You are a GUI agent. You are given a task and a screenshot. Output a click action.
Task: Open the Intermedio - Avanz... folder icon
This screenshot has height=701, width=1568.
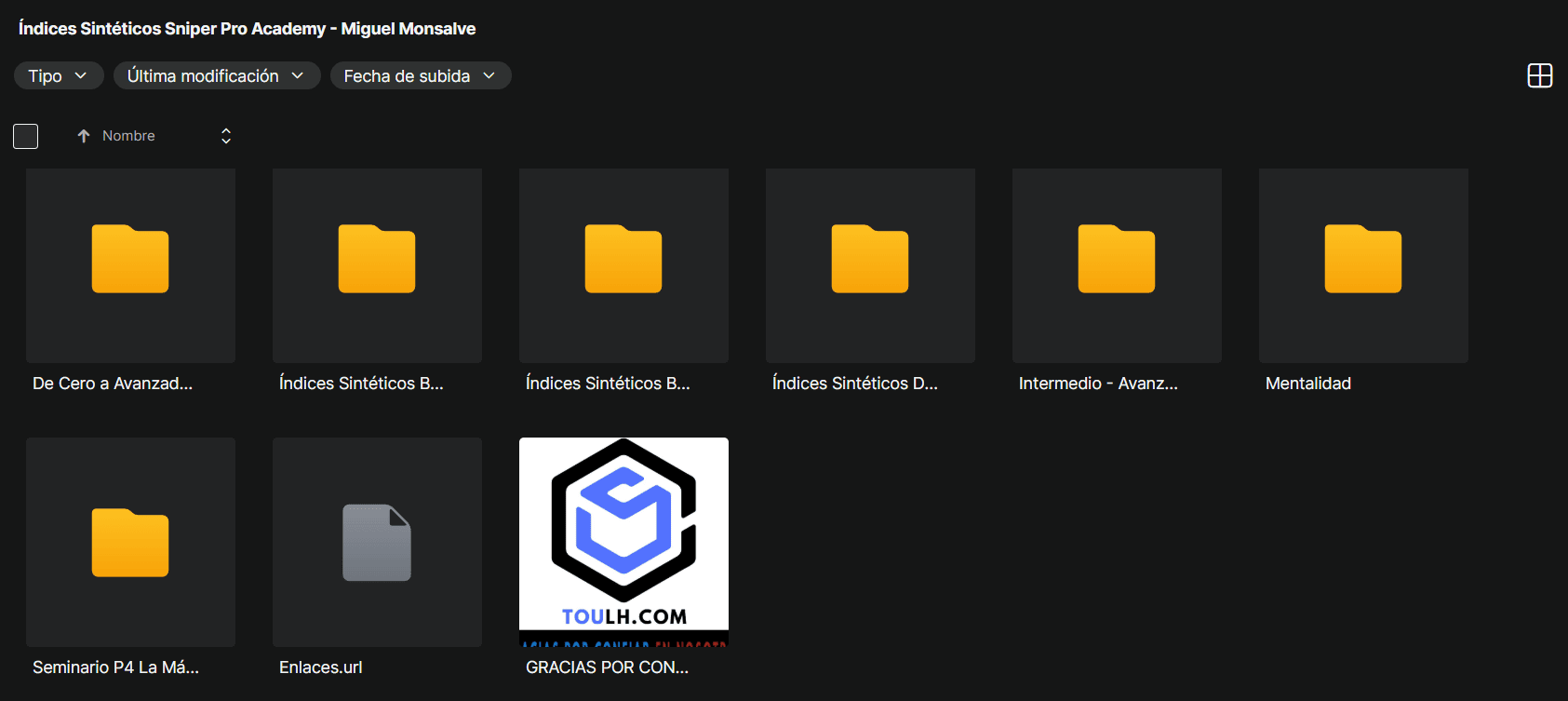tap(1117, 260)
